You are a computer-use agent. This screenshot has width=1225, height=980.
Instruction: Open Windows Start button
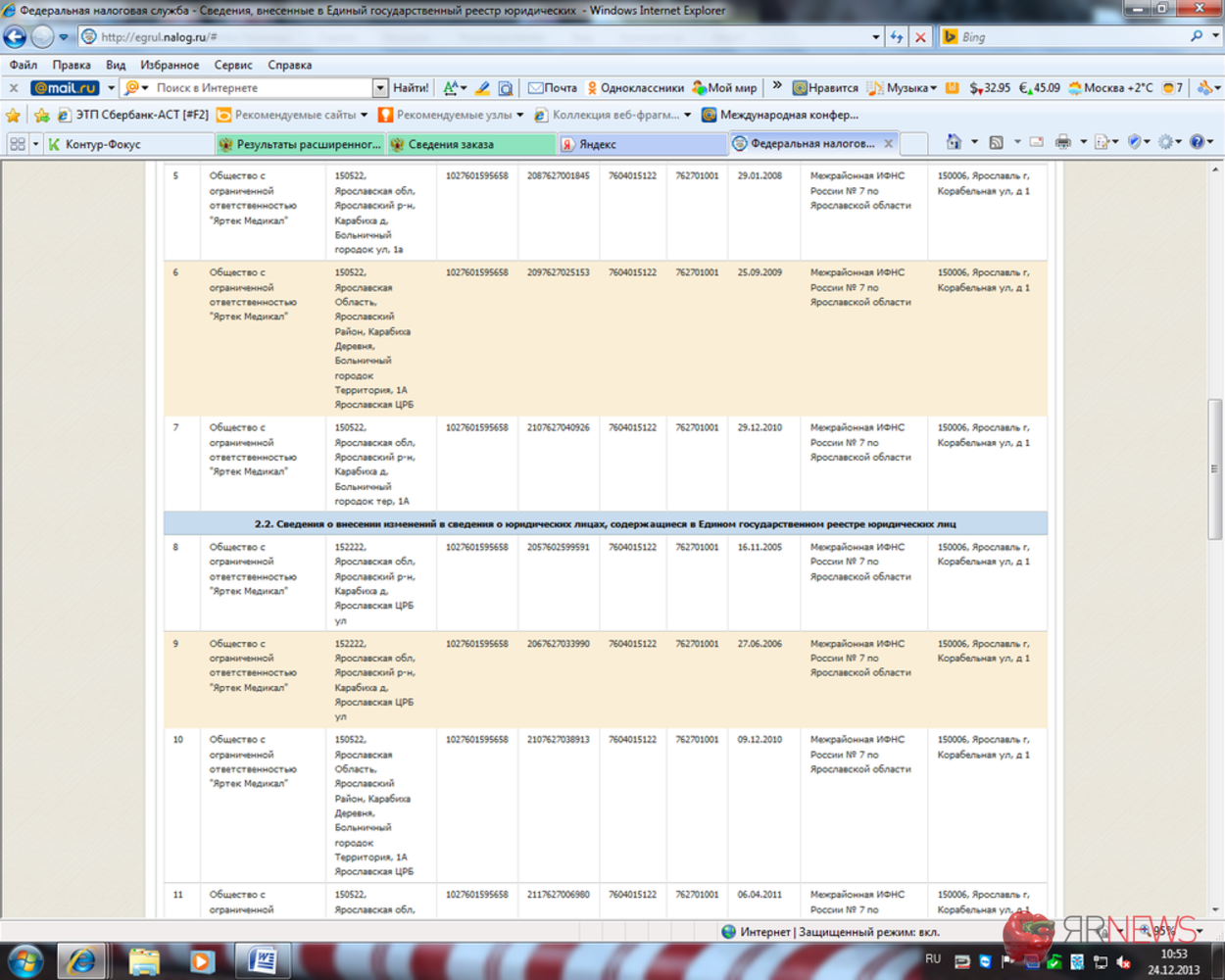pos(24,961)
